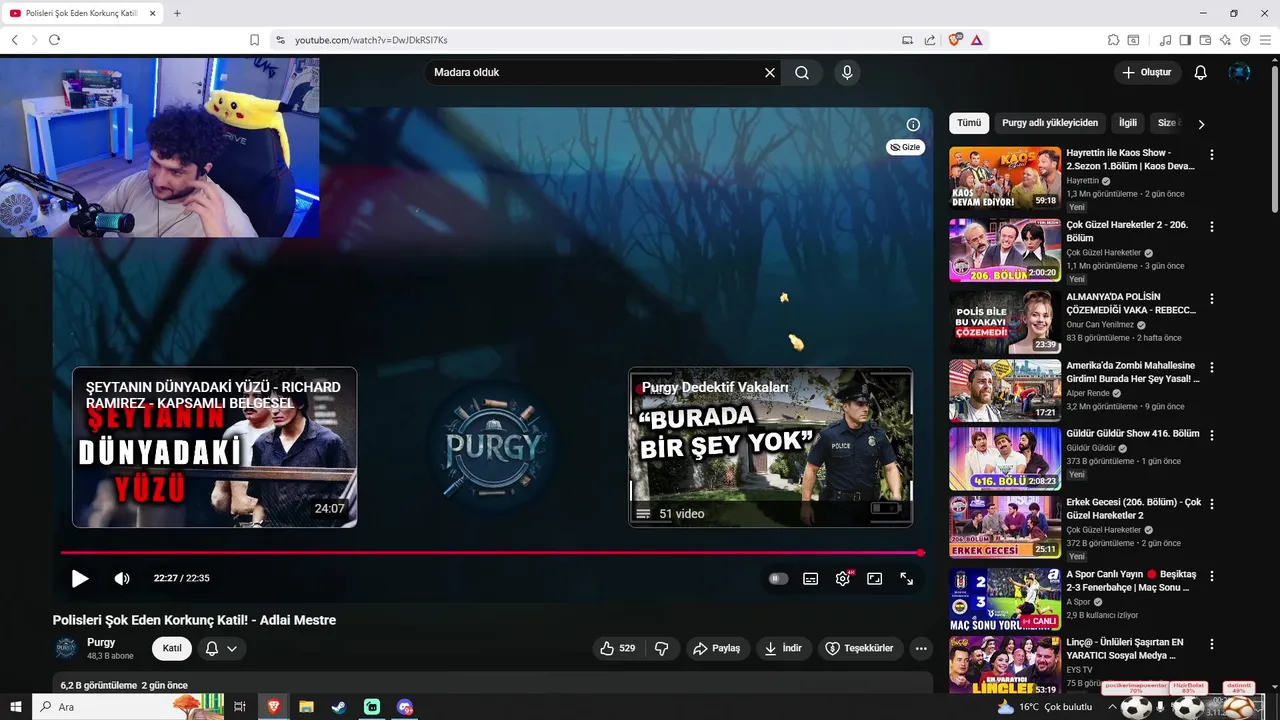Clear the YouTube search box text

point(770,73)
